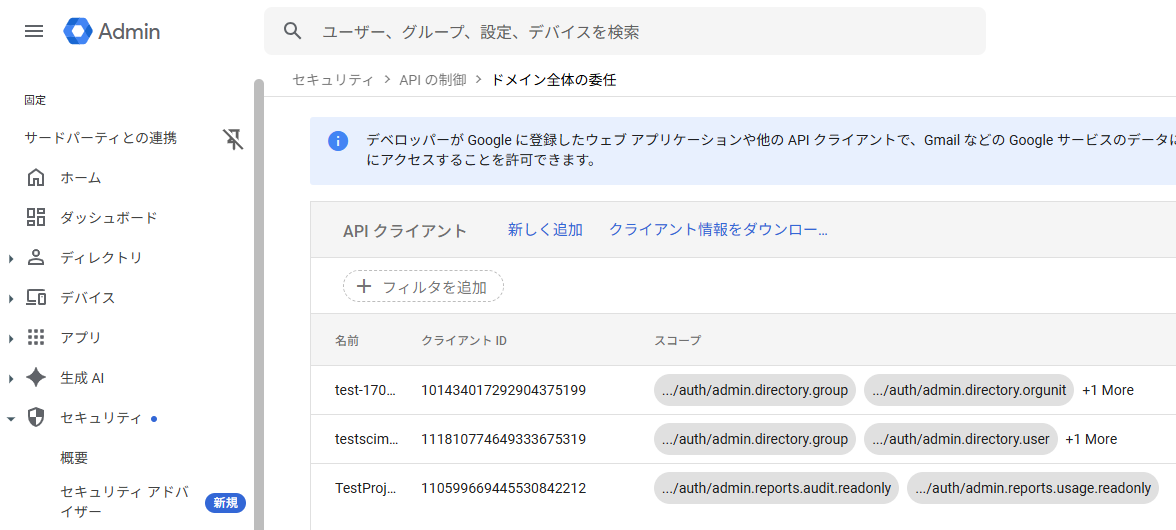
Task: Collapse the セキュリティ section arrow
Action: (x=11, y=419)
